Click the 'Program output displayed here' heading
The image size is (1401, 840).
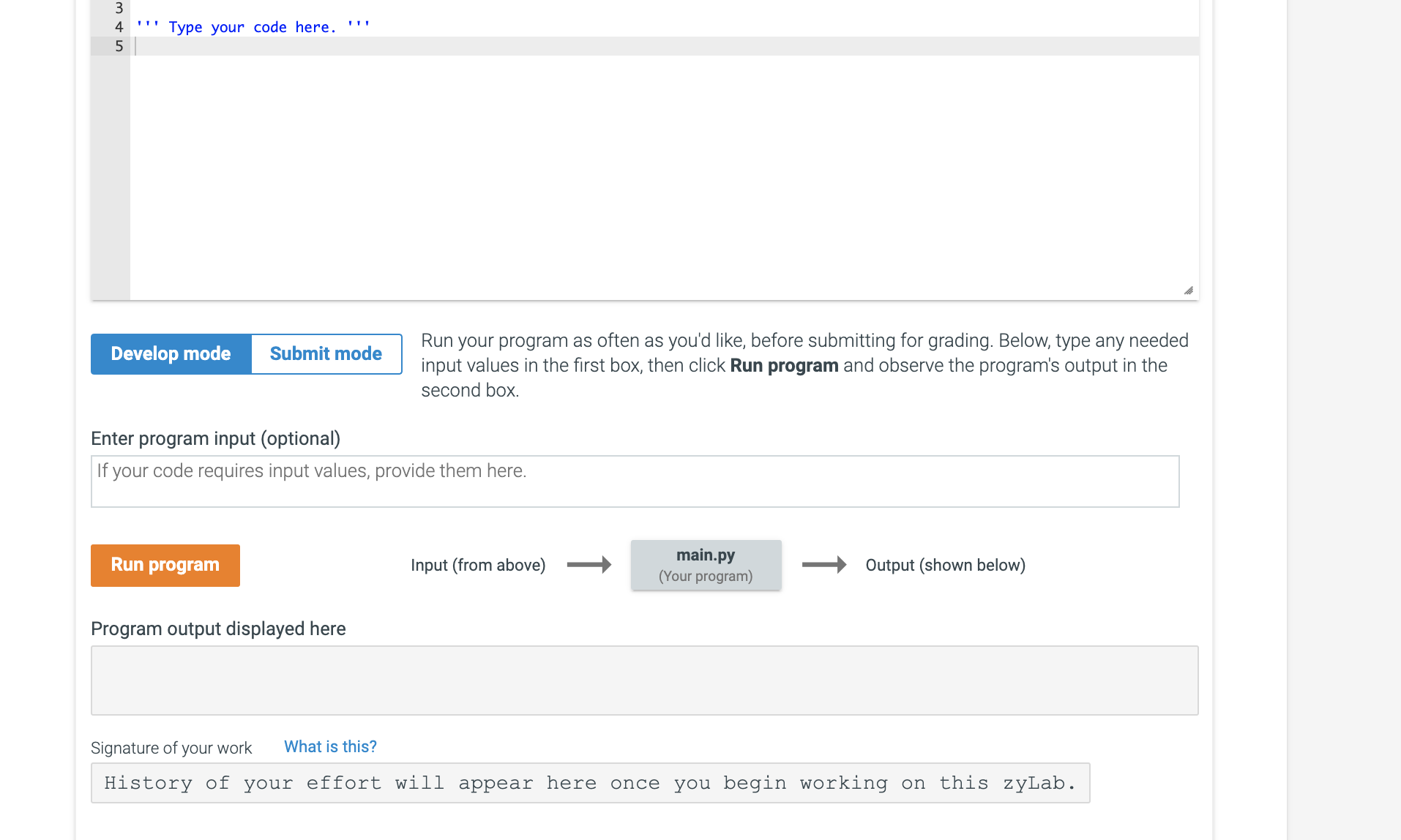click(218, 629)
